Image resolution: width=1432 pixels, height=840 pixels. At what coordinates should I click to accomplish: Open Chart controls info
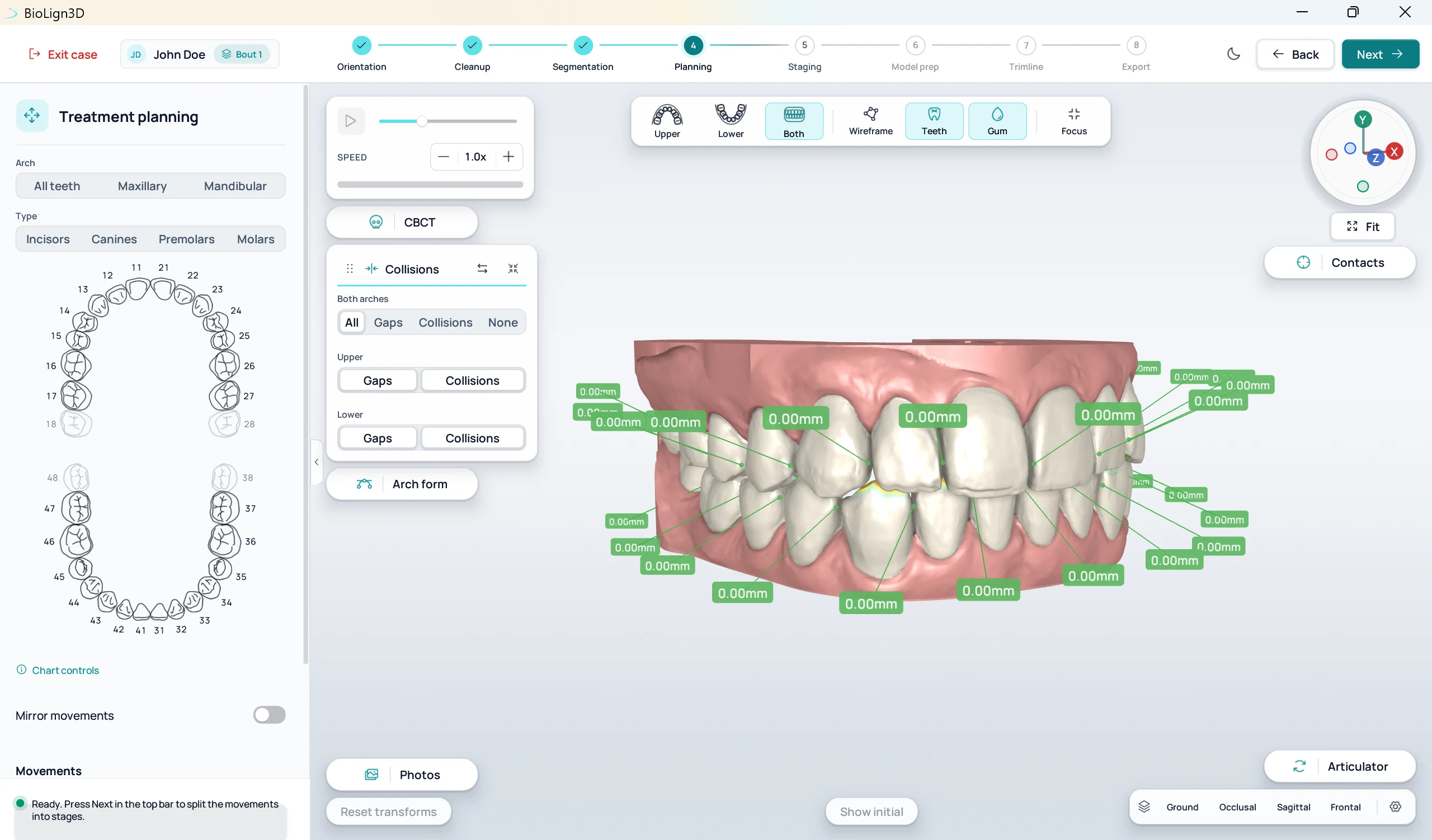tap(58, 670)
